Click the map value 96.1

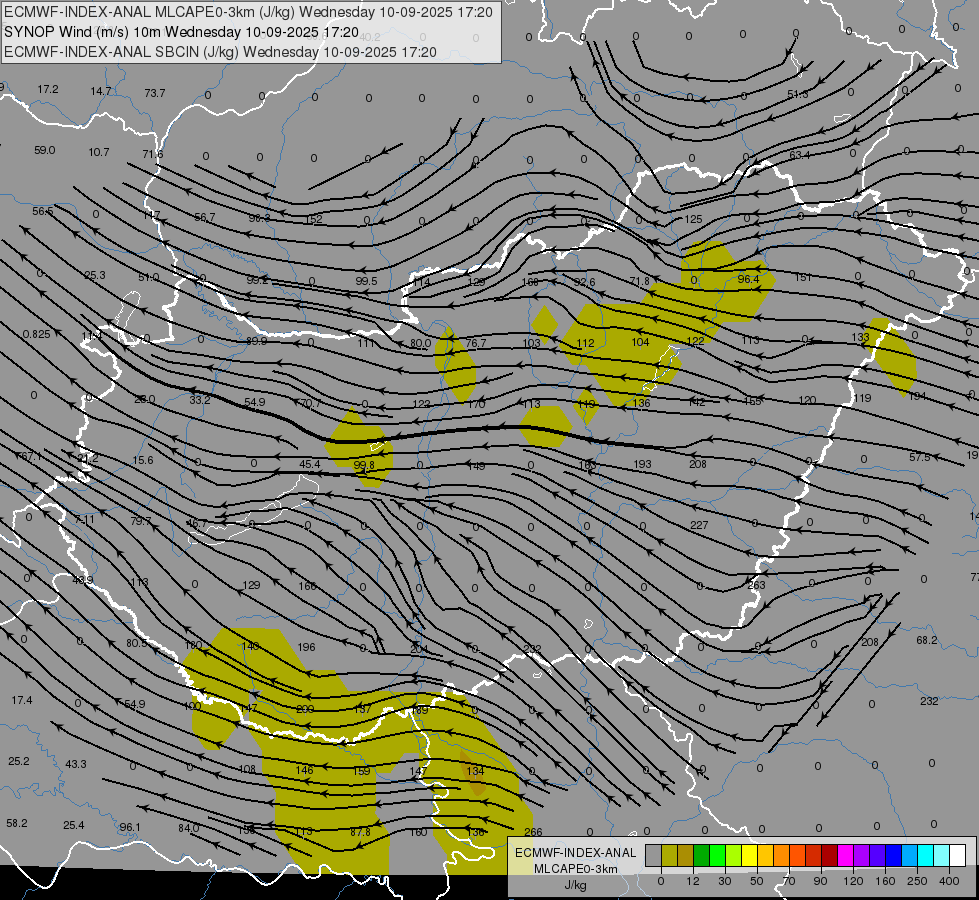coord(130,827)
